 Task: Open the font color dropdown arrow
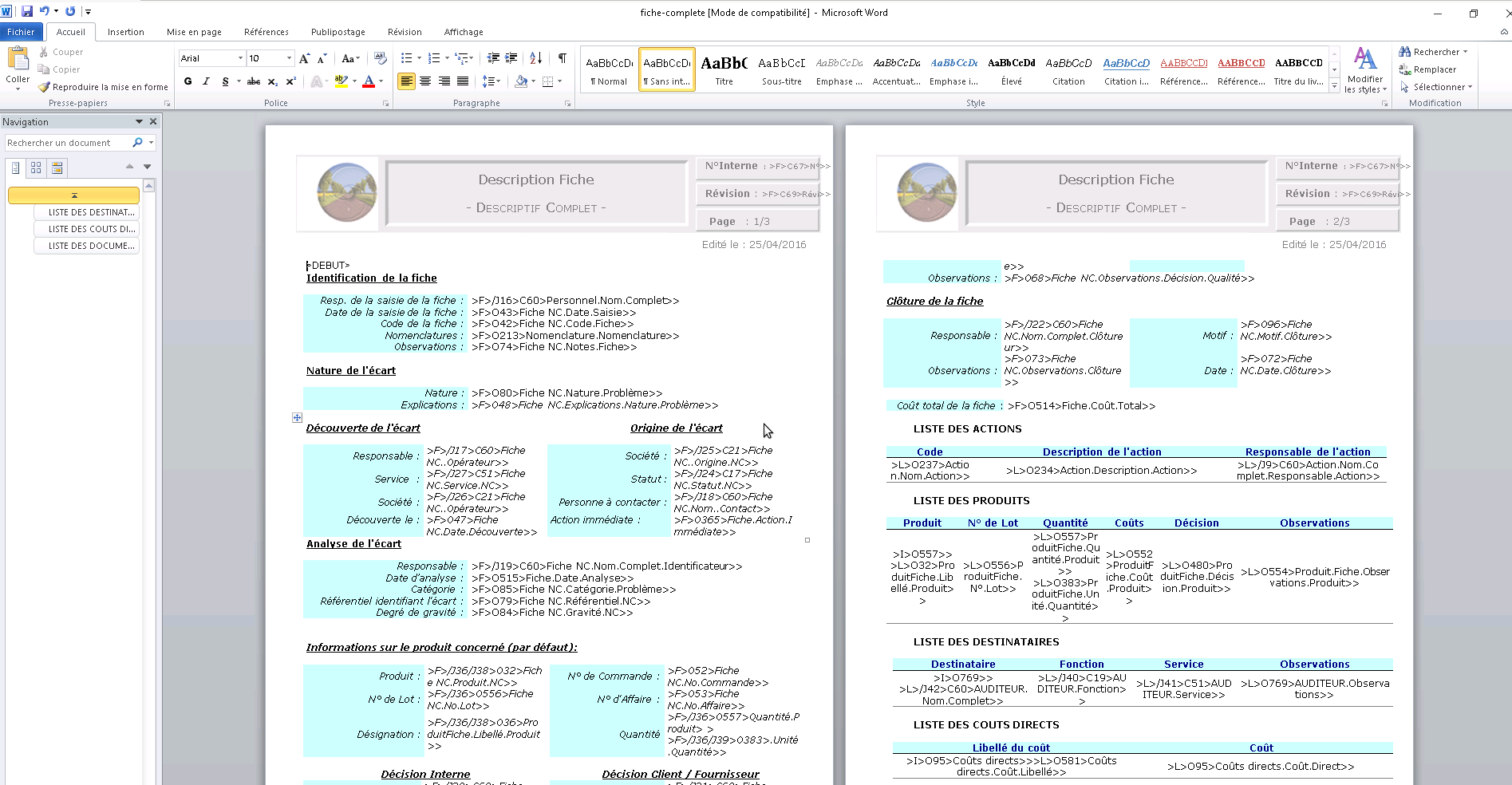coord(381,81)
